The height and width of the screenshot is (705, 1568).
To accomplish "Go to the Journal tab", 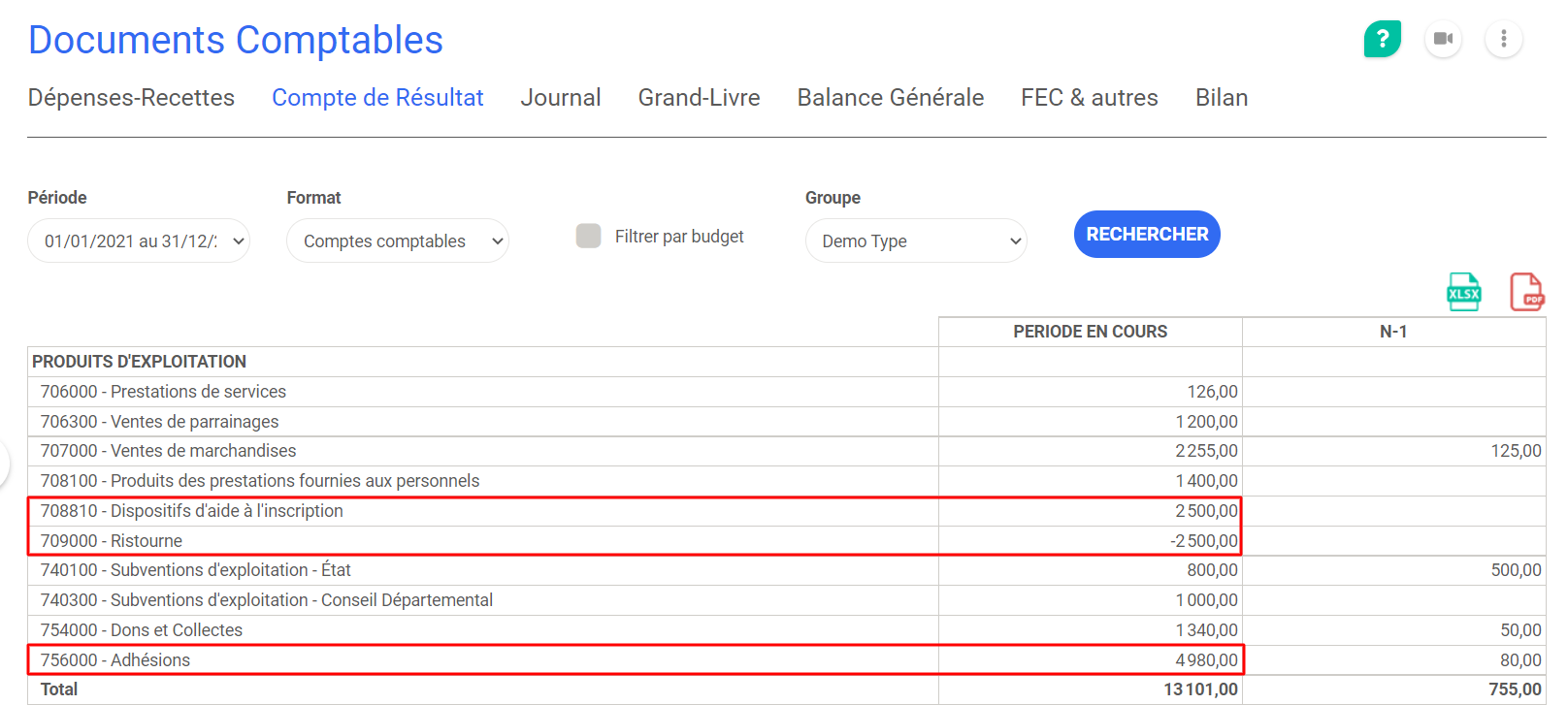I will pyautogui.click(x=561, y=98).
